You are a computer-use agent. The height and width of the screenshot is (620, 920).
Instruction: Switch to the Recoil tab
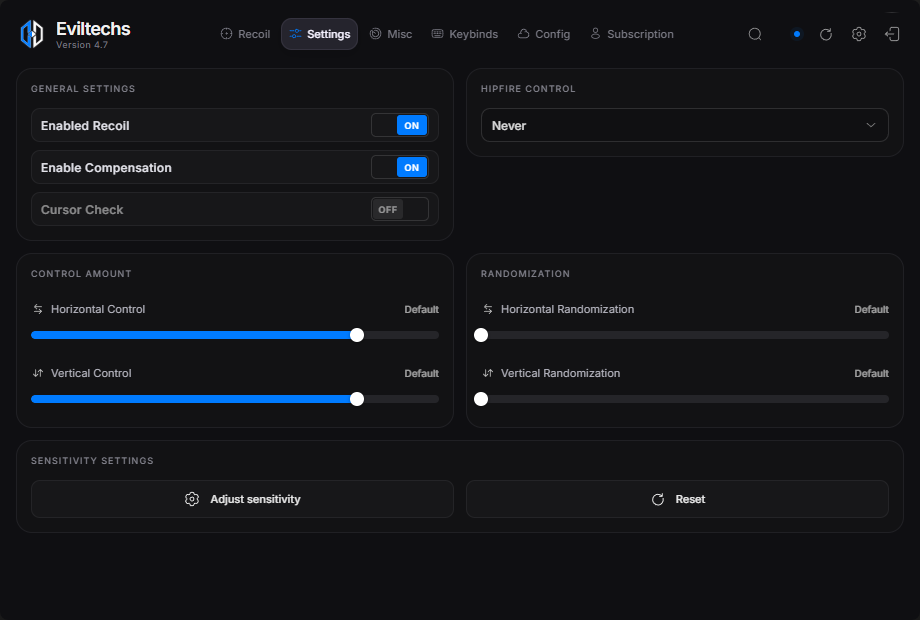coord(245,34)
